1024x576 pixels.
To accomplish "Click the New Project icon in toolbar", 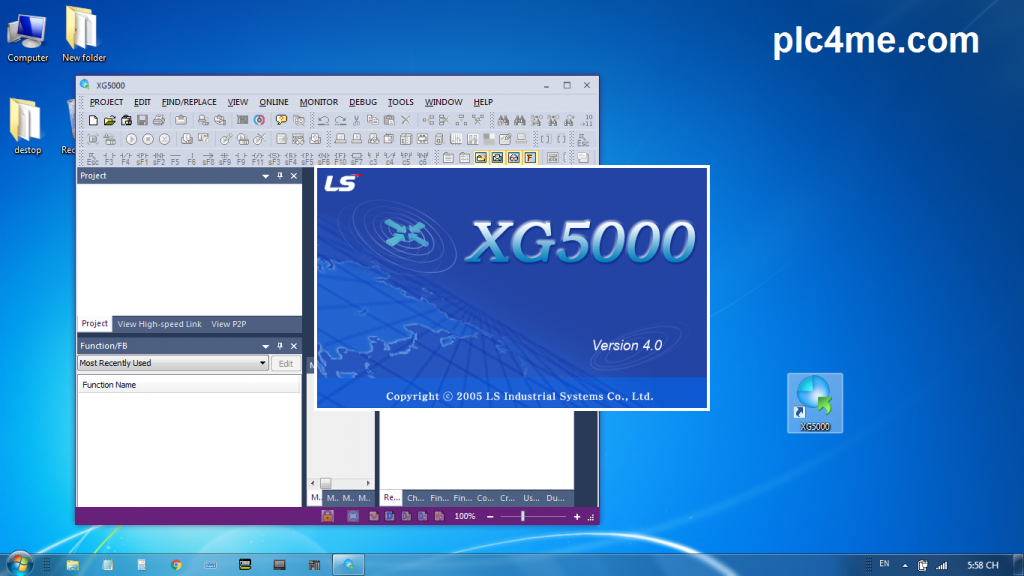I will pos(93,120).
